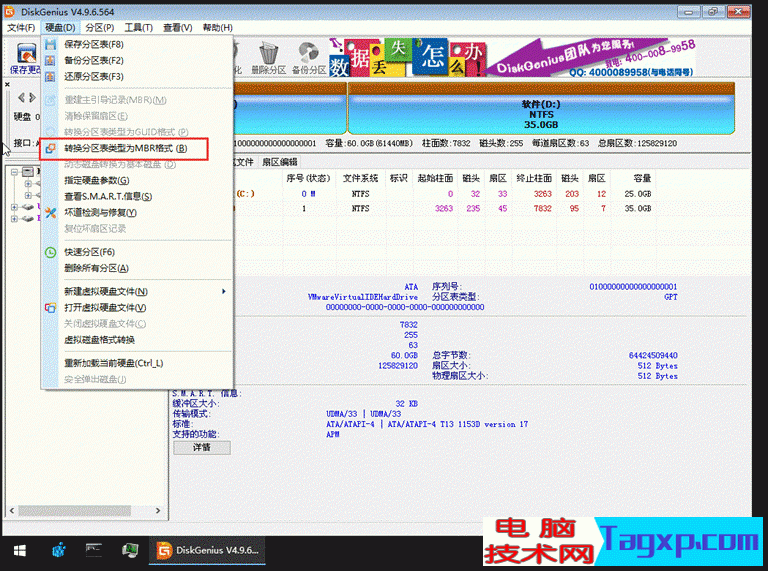Go to next disk with right arrow
Screen dimensions: 768x571
coord(32,97)
